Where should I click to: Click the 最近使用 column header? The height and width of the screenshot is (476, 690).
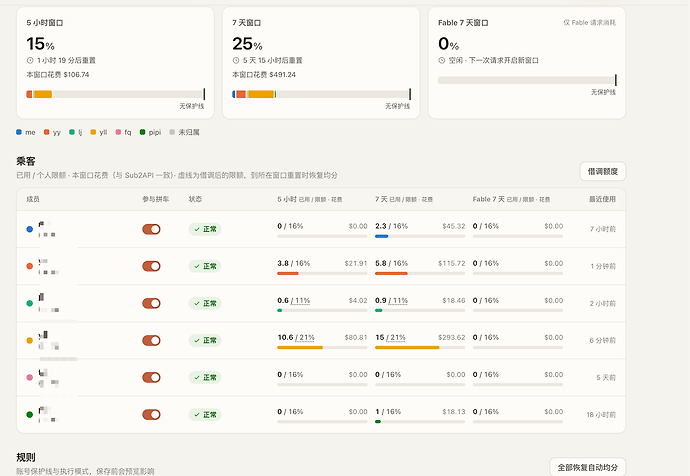pos(602,199)
